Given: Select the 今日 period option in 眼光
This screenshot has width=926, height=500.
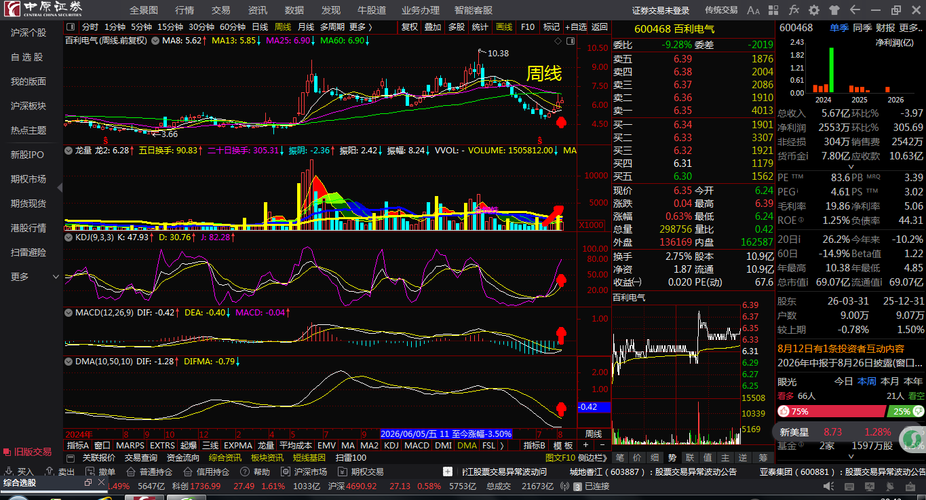Looking at the screenshot, I should [843, 381].
